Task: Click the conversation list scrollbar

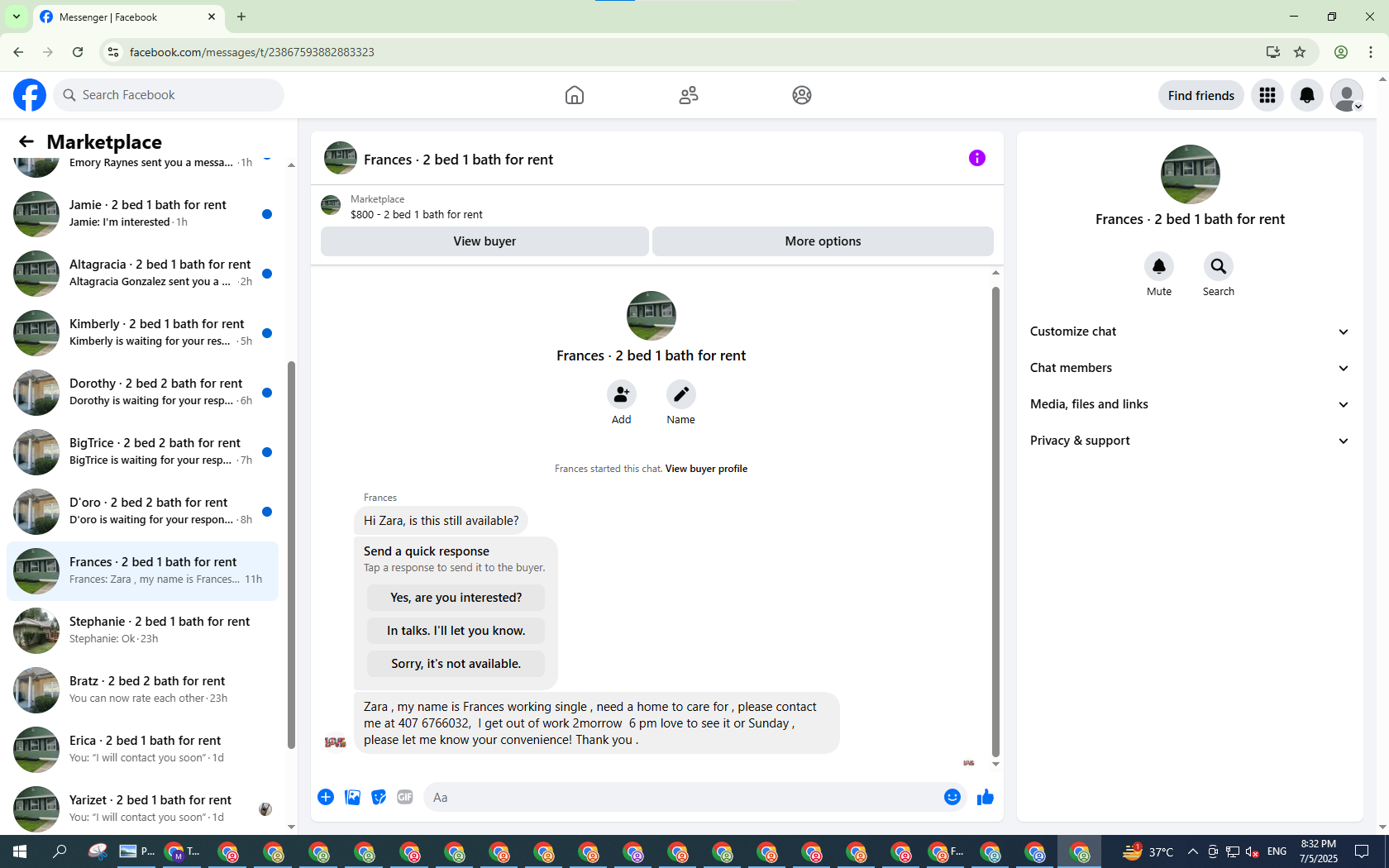Action: click(x=291, y=554)
